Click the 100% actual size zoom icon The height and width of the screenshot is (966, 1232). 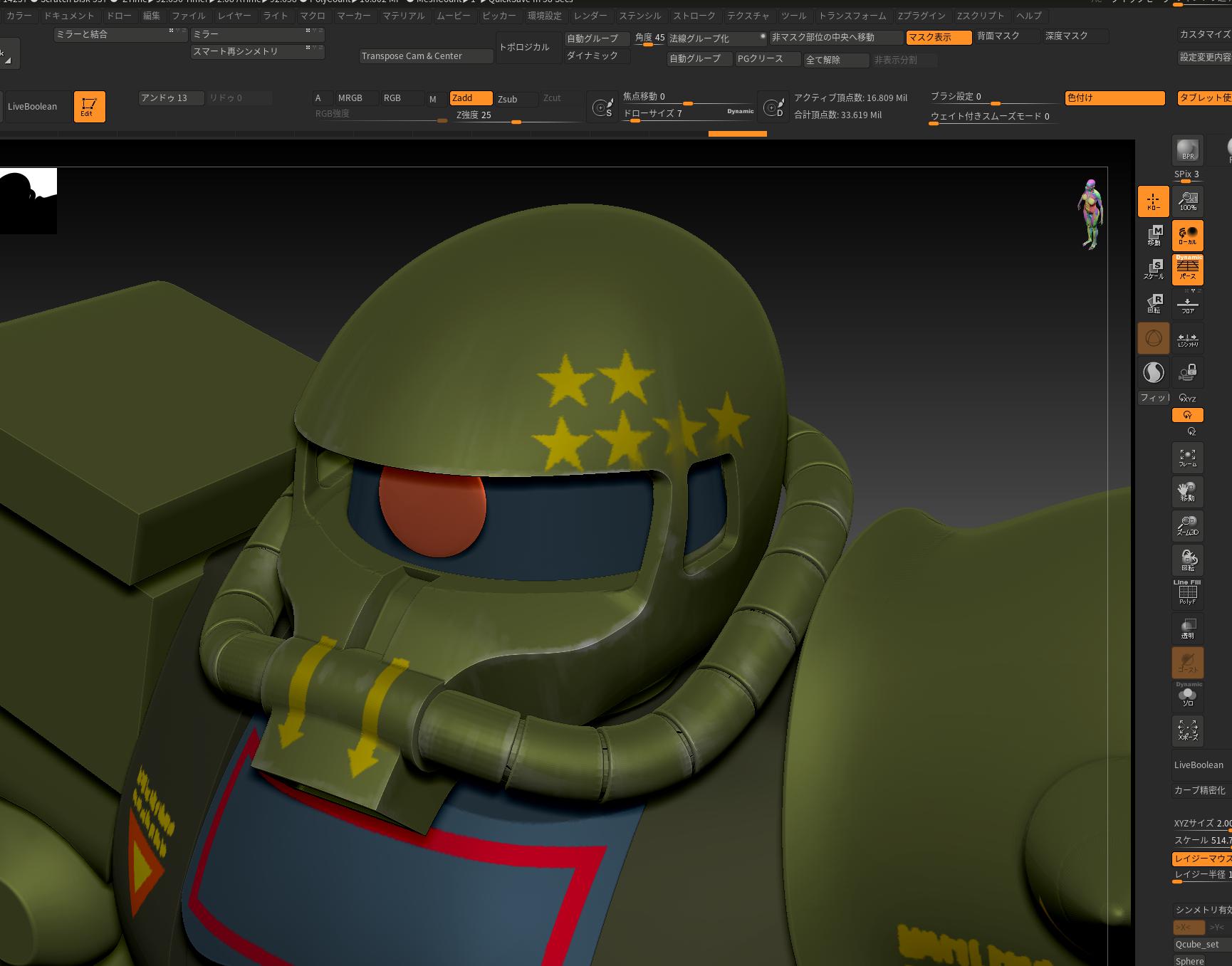coord(1187,201)
